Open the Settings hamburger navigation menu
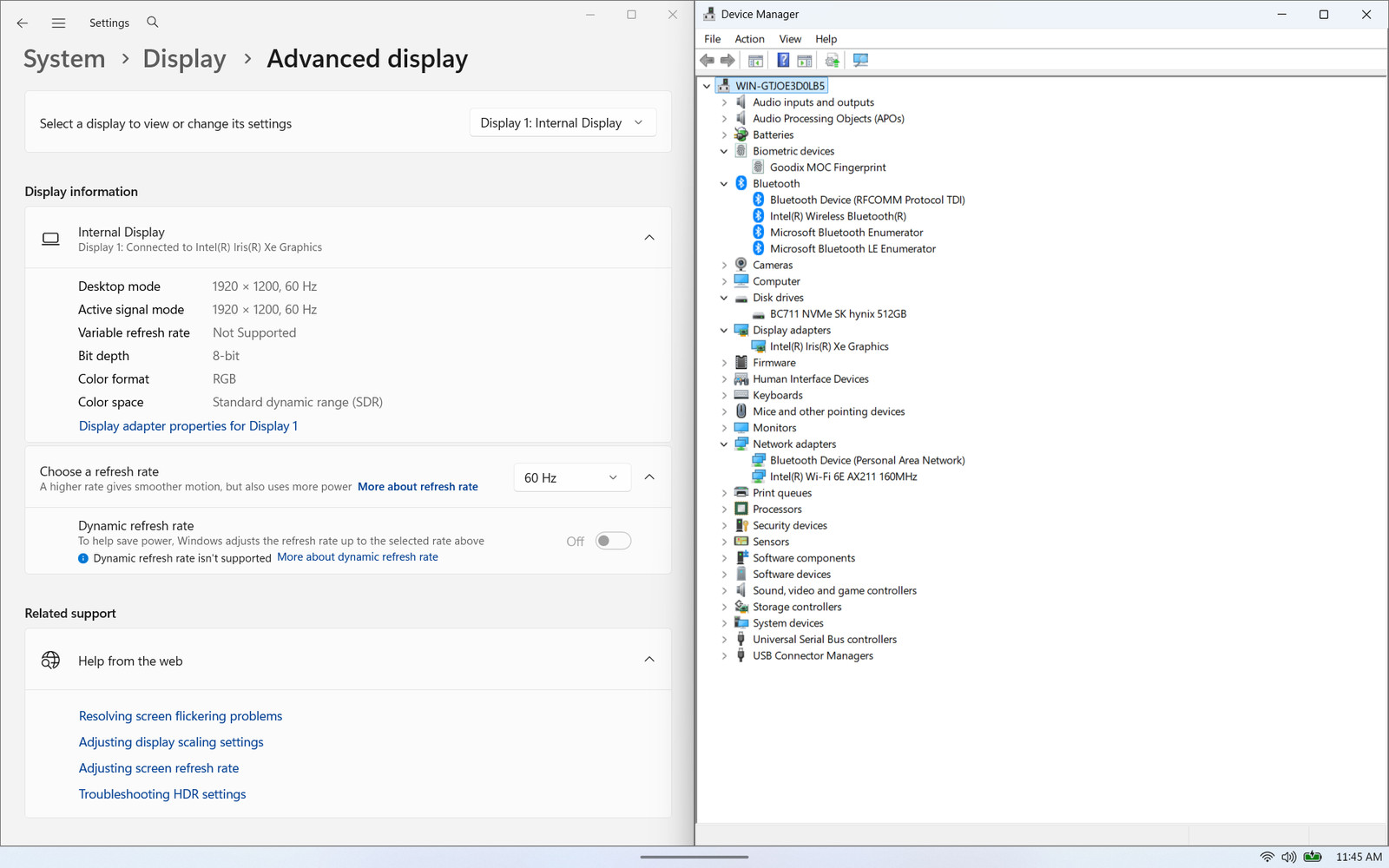The image size is (1389, 868). (58, 23)
